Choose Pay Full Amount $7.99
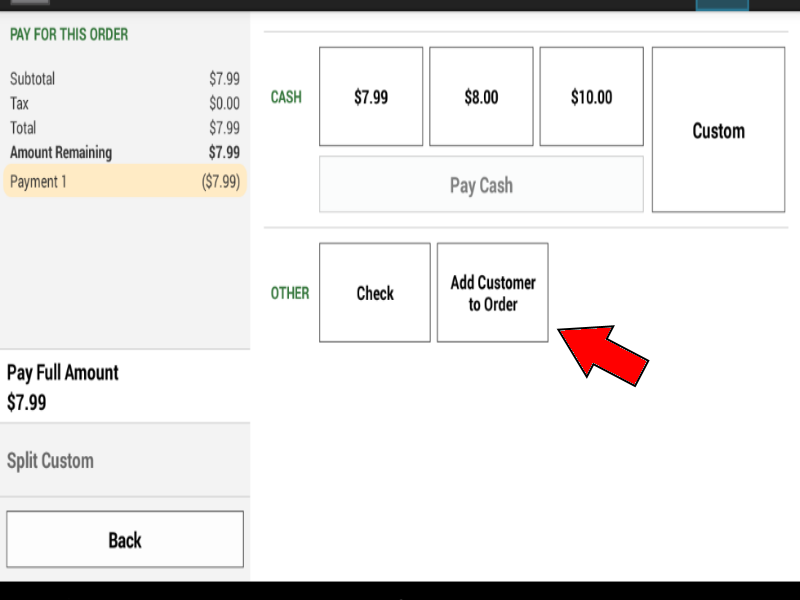Screen dimensions: 800x600 pos(125,386)
